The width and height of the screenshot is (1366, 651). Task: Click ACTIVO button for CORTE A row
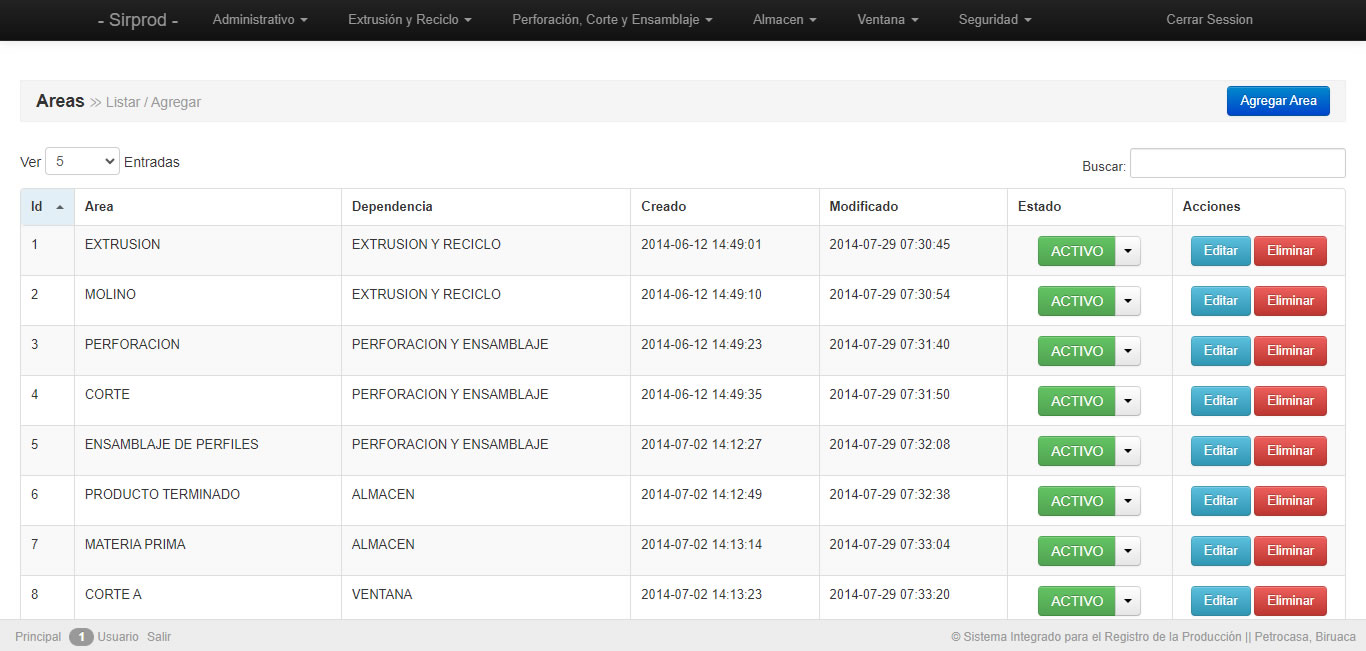1076,601
